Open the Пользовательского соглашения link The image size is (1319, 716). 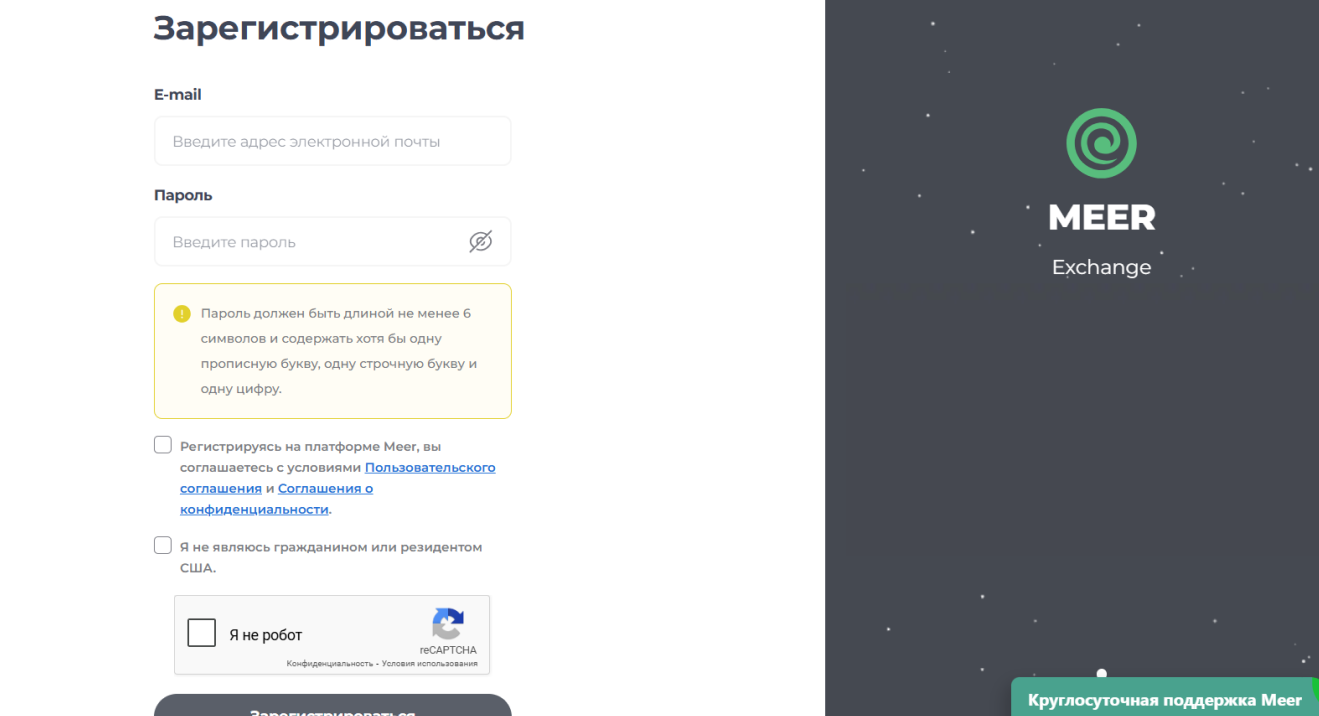430,467
